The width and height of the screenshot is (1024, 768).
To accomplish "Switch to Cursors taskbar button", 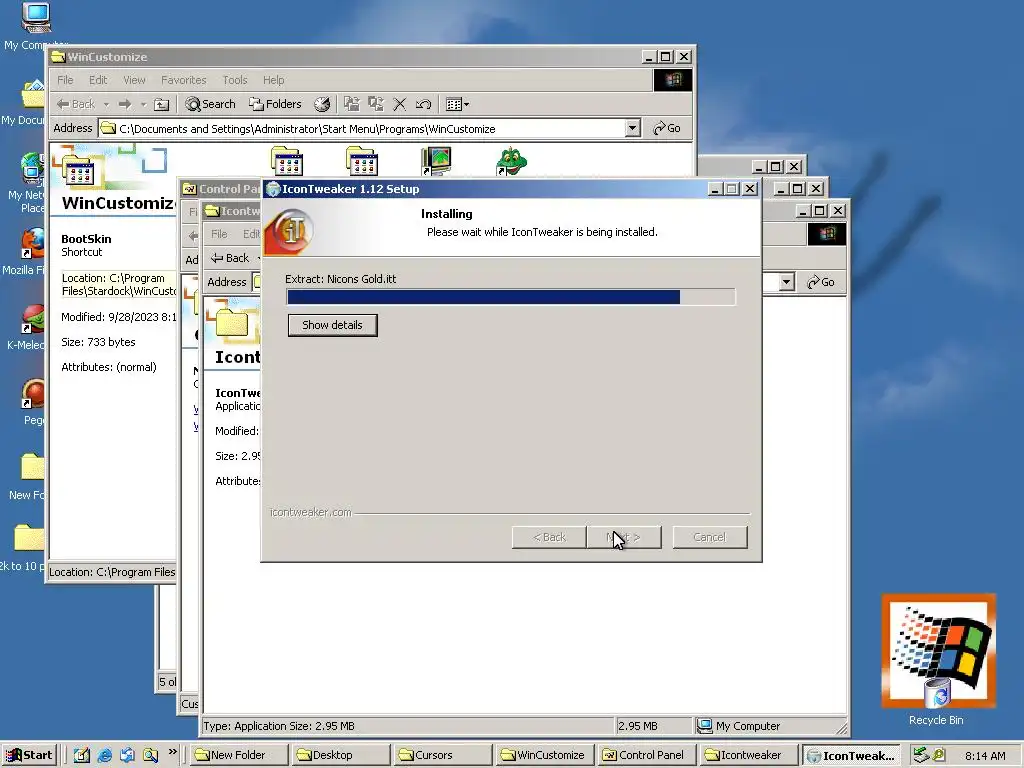I will (x=442, y=756).
